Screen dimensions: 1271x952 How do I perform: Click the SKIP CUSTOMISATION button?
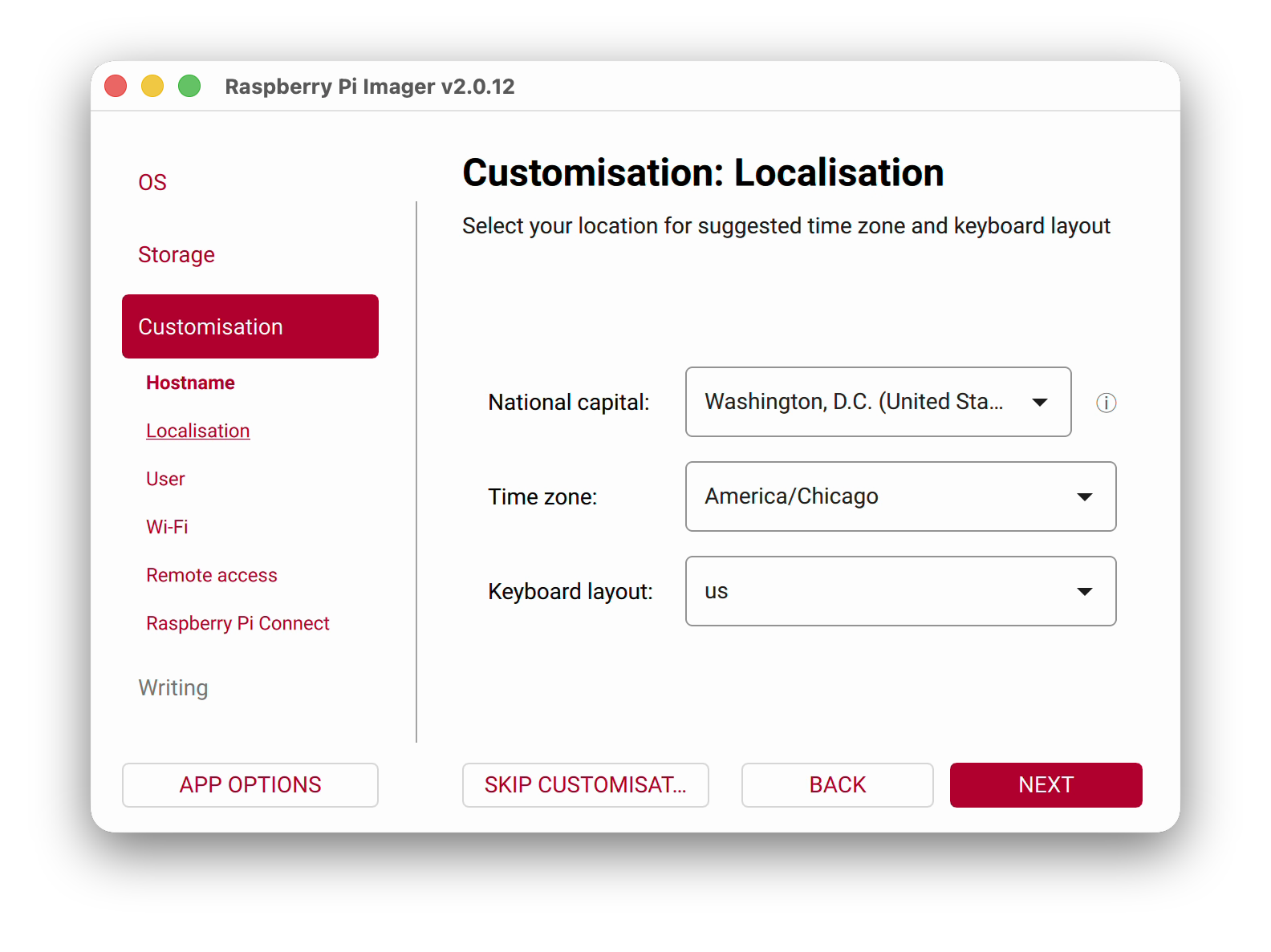click(586, 784)
